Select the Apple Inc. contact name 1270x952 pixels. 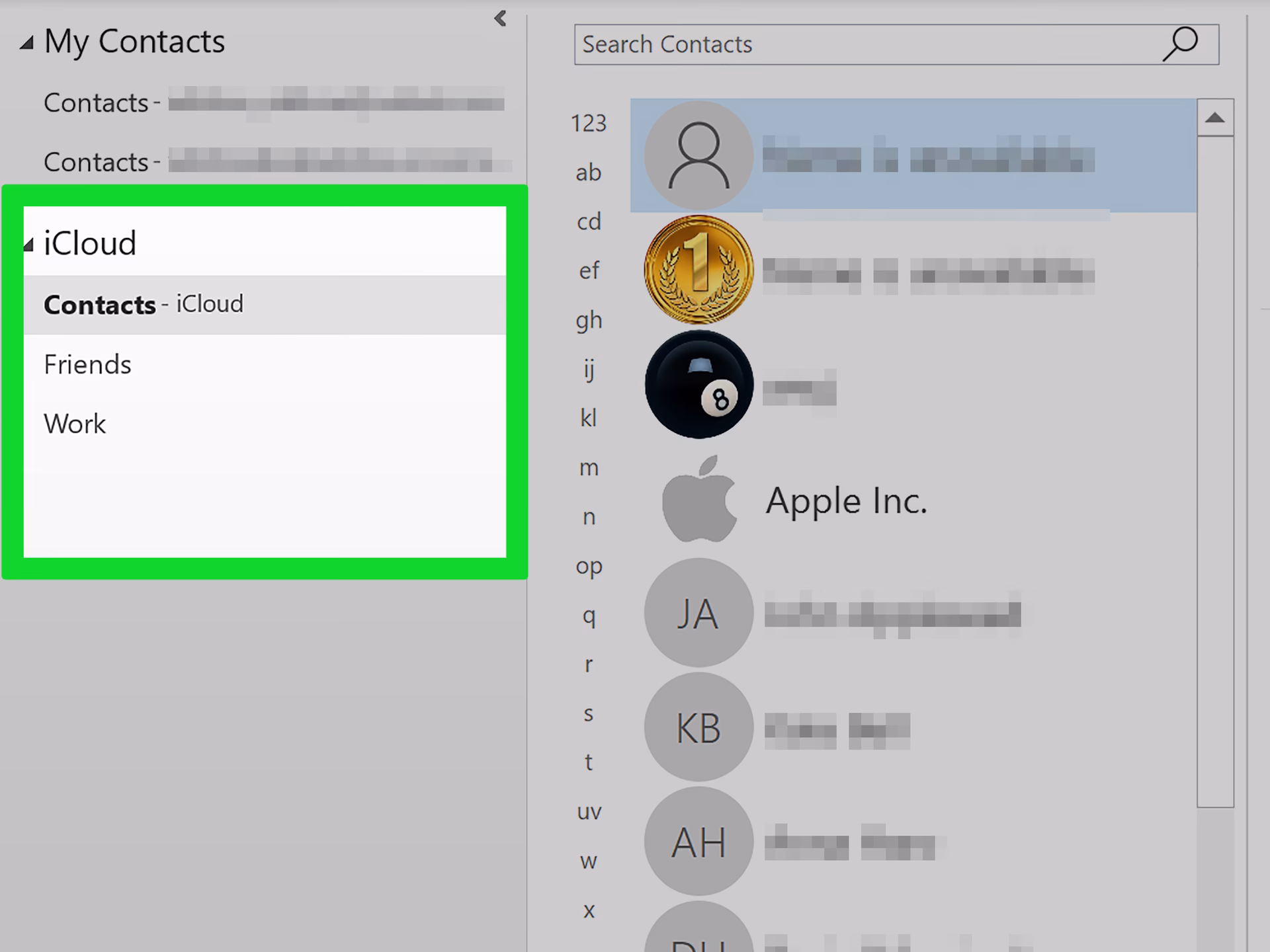pyautogui.click(x=847, y=501)
